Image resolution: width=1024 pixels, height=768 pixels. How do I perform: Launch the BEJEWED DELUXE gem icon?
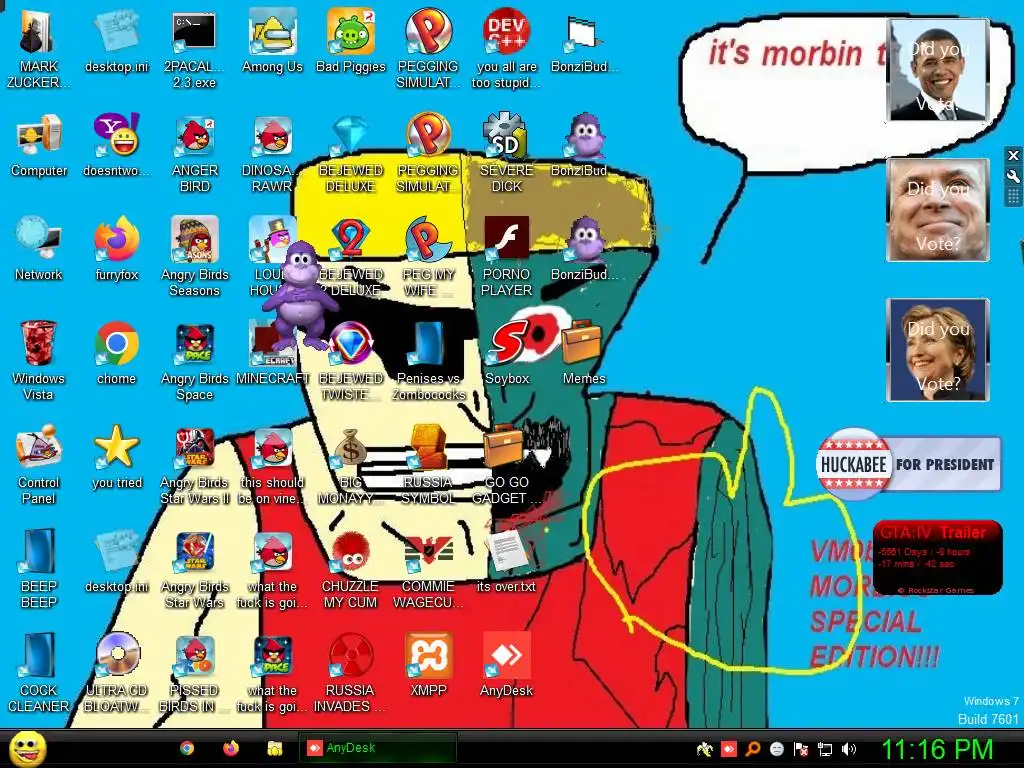351,154
